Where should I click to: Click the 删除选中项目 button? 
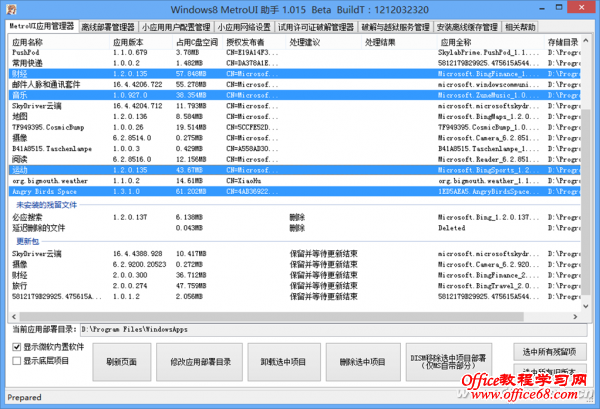click(x=363, y=362)
